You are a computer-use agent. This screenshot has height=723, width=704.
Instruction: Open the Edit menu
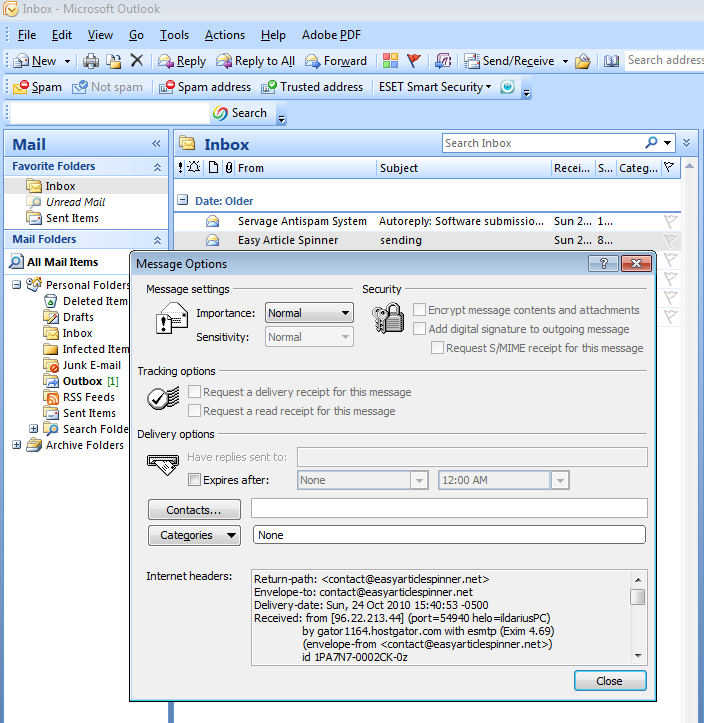tap(62, 35)
